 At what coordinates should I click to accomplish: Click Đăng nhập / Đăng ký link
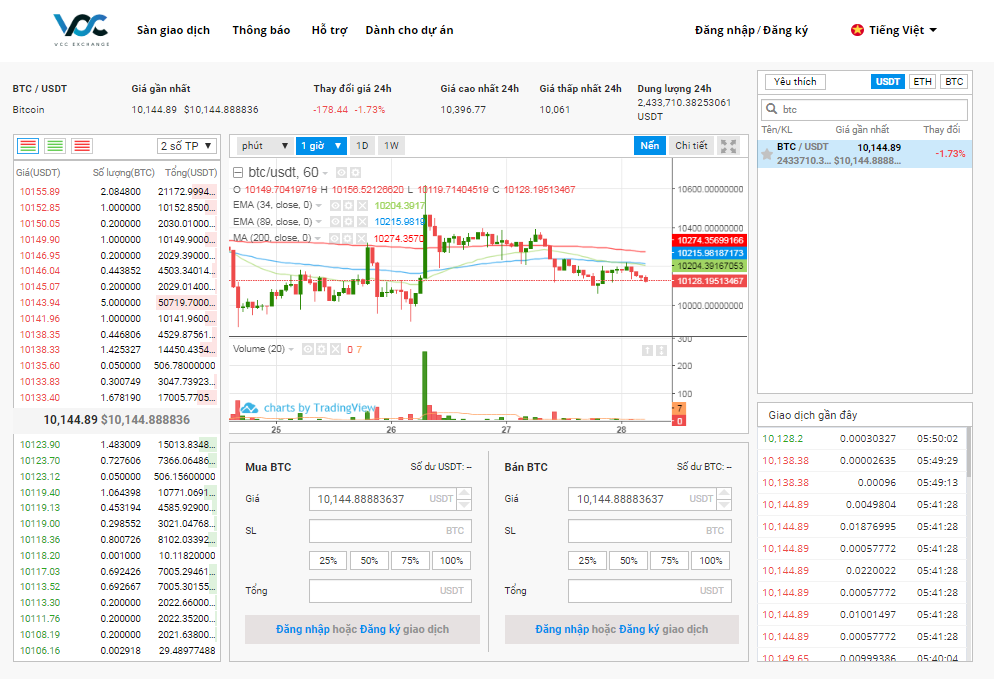tap(751, 30)
